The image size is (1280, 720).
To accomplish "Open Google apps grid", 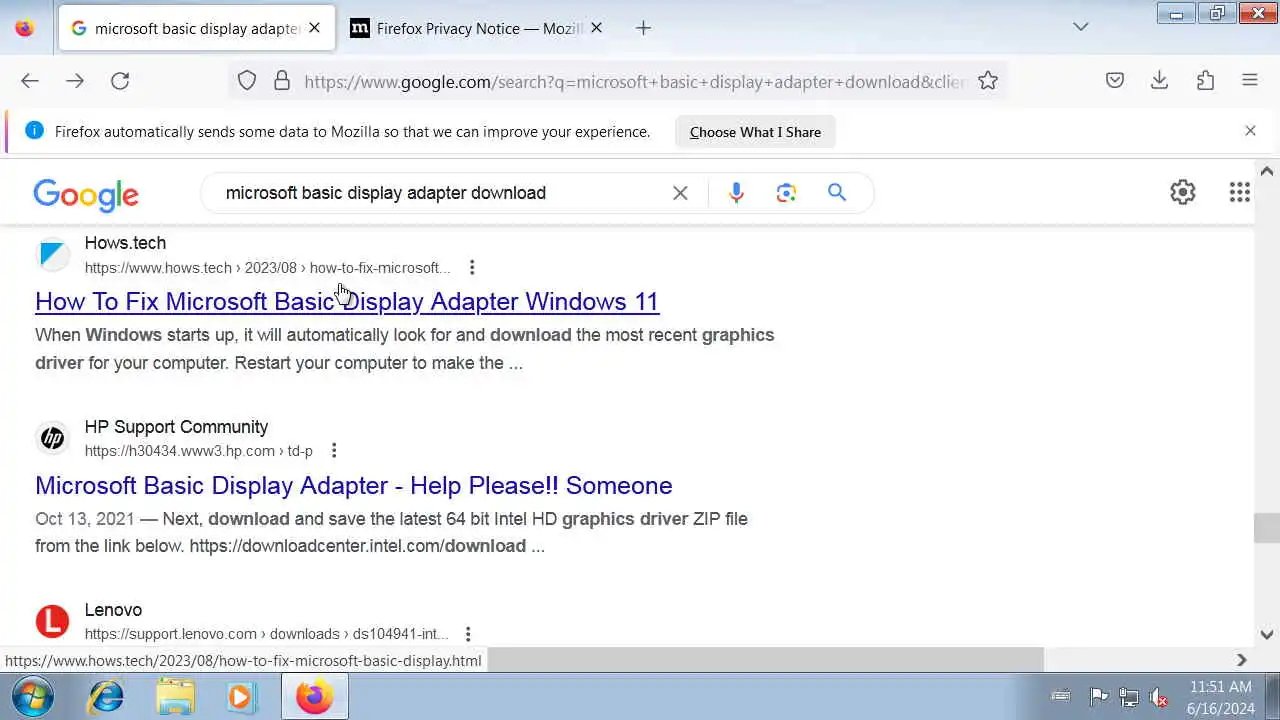I will pyautogui.click(x=1240, y=192).
